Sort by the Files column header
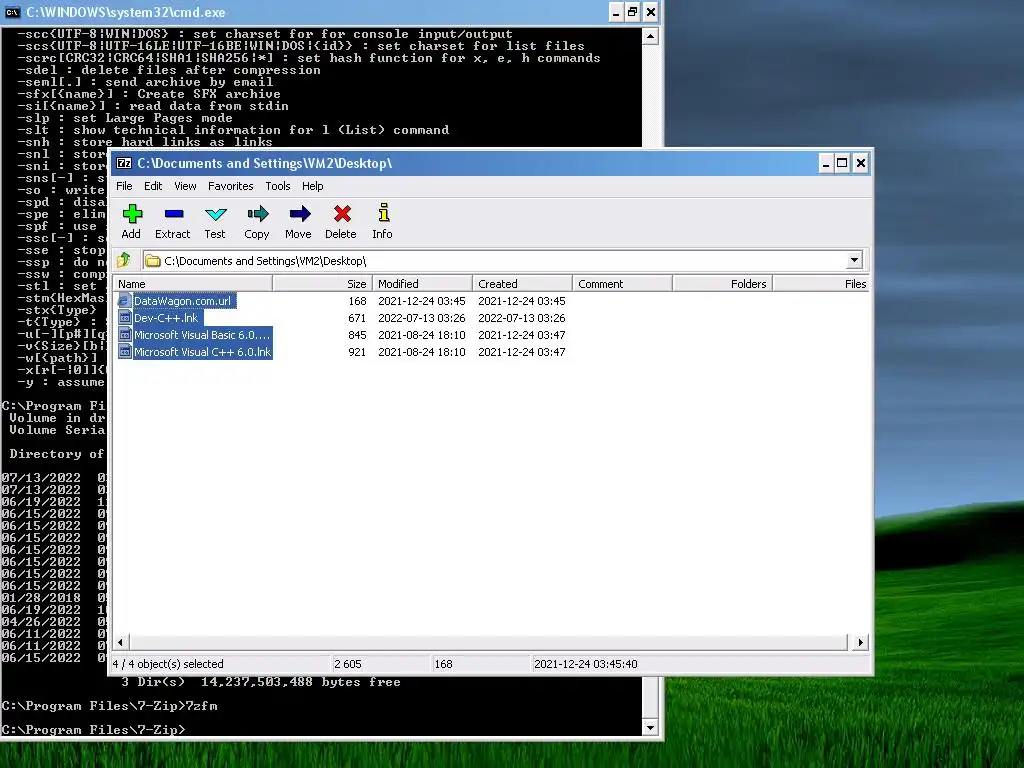 pyautogui.click(x=822, y=283)
